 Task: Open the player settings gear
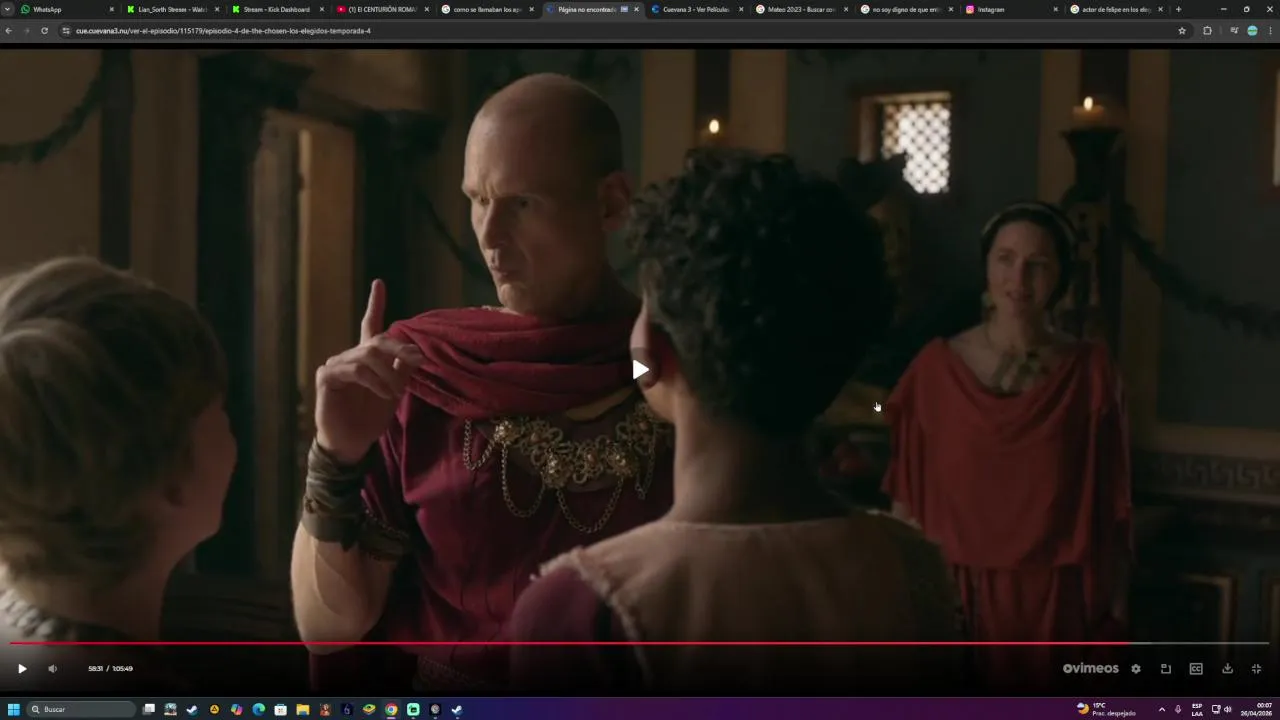(x=1136, y=669)
